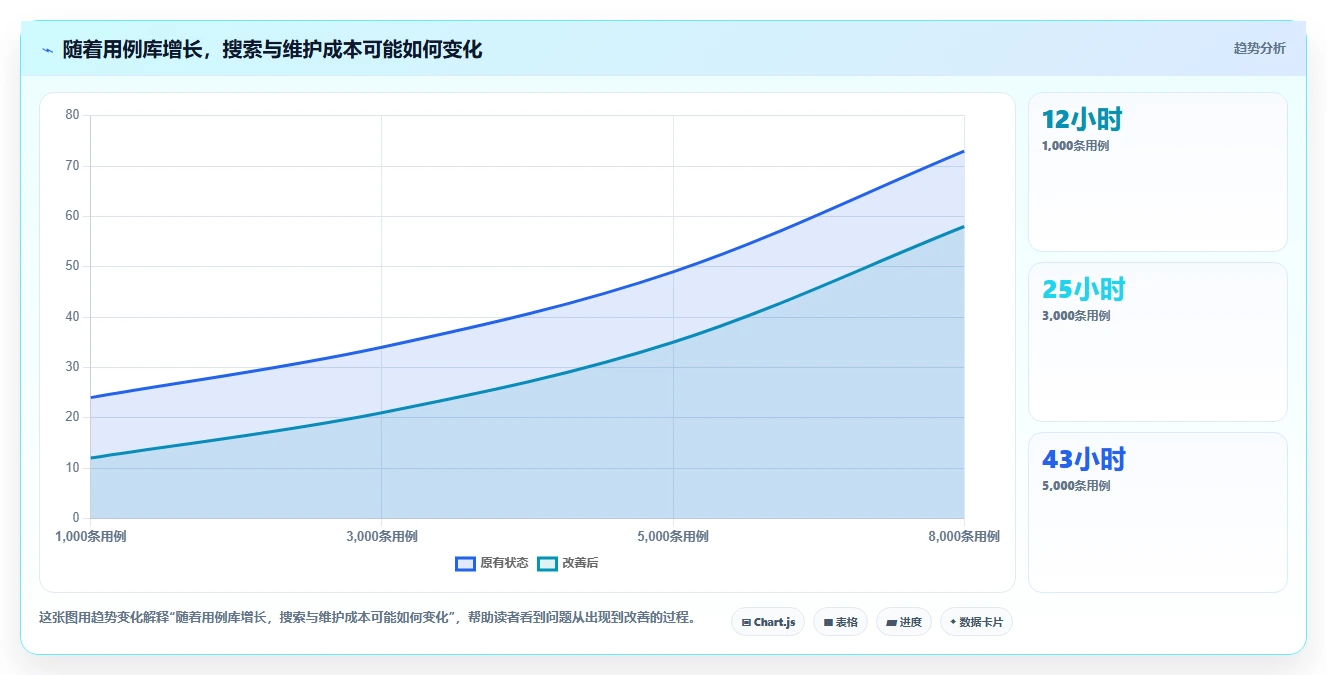The image size is (1327, 675).
Task: Click the 3,000条用例 axis label
Action: 382,536
